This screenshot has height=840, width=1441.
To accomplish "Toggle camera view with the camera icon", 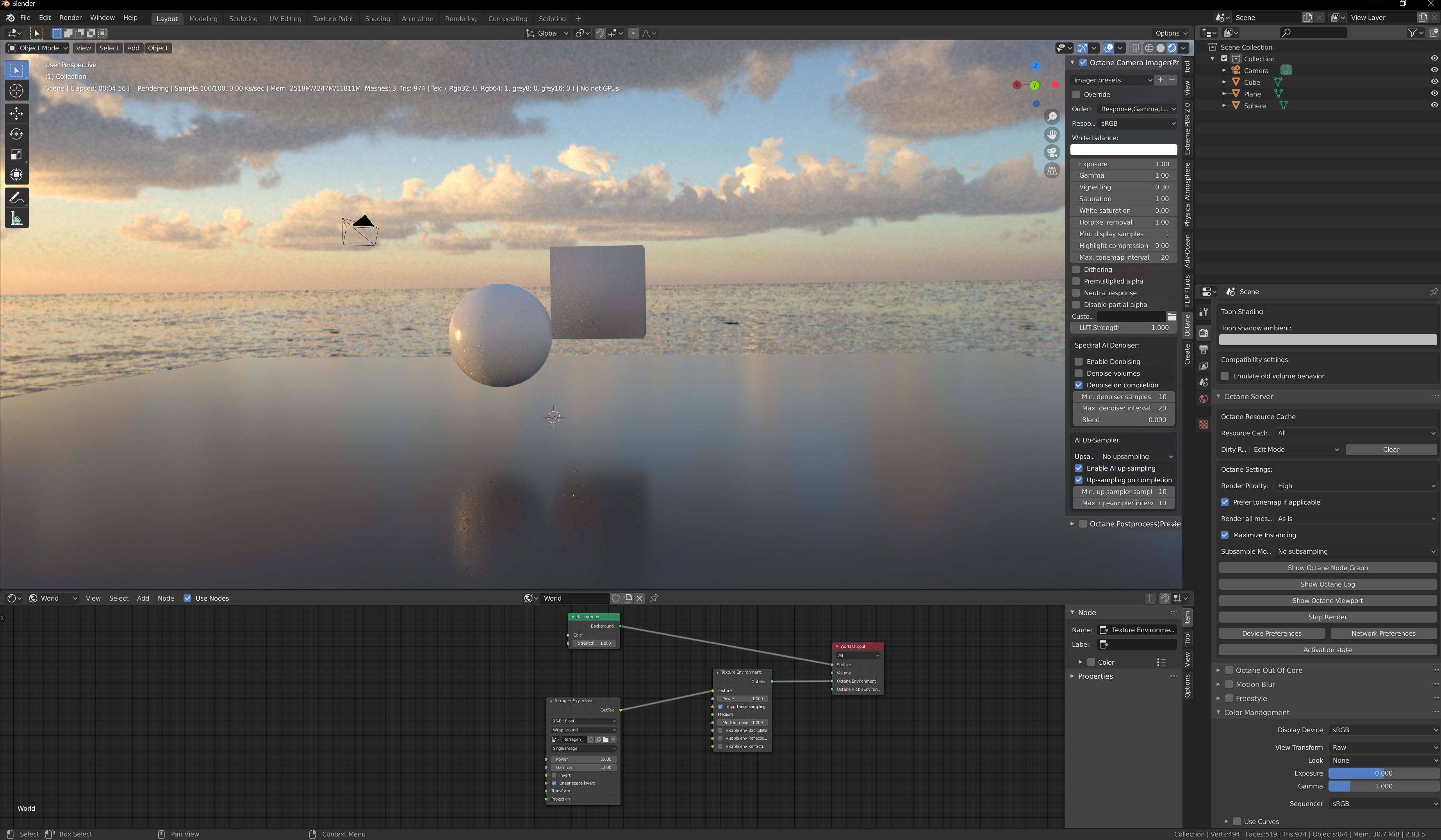I will click(x=1052, y=153).
